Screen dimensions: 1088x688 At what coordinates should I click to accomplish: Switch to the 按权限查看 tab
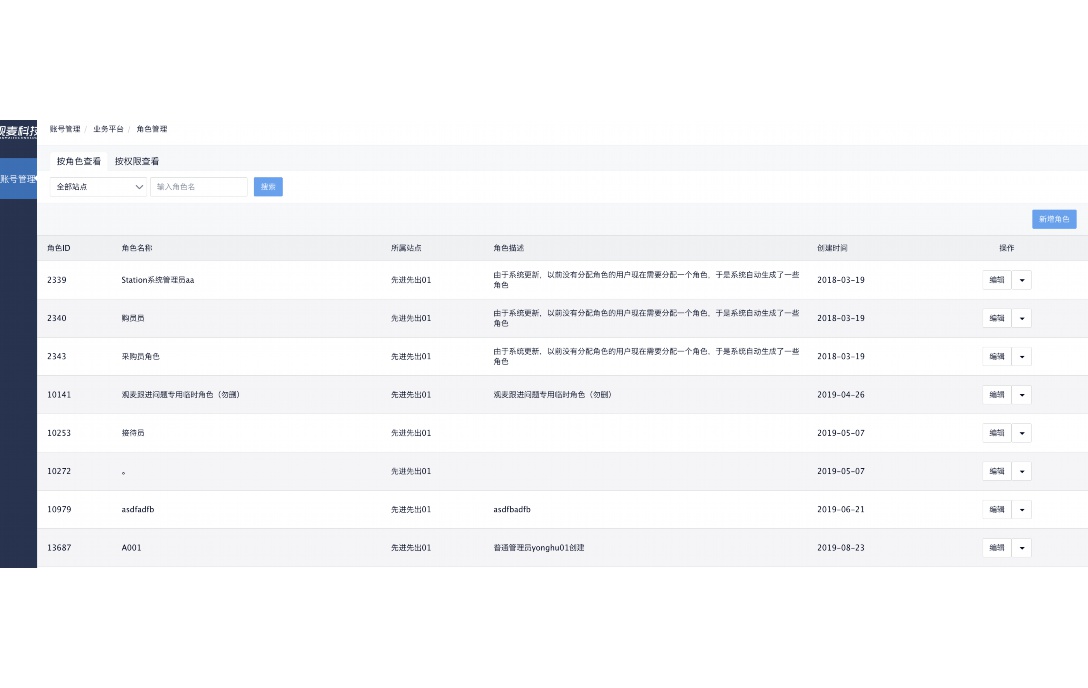[137, 161]
